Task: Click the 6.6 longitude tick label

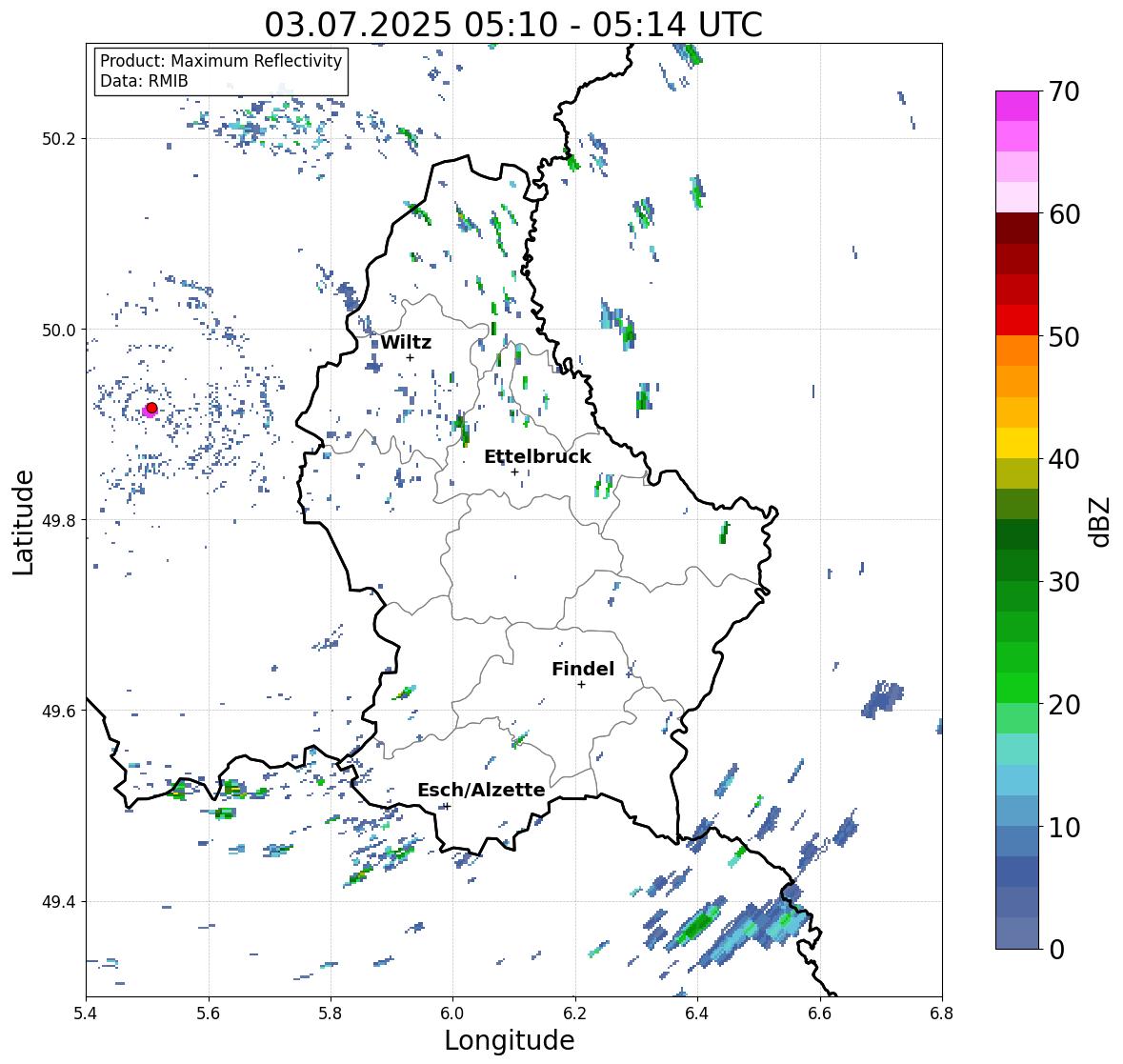Action: coord(820,1013)
